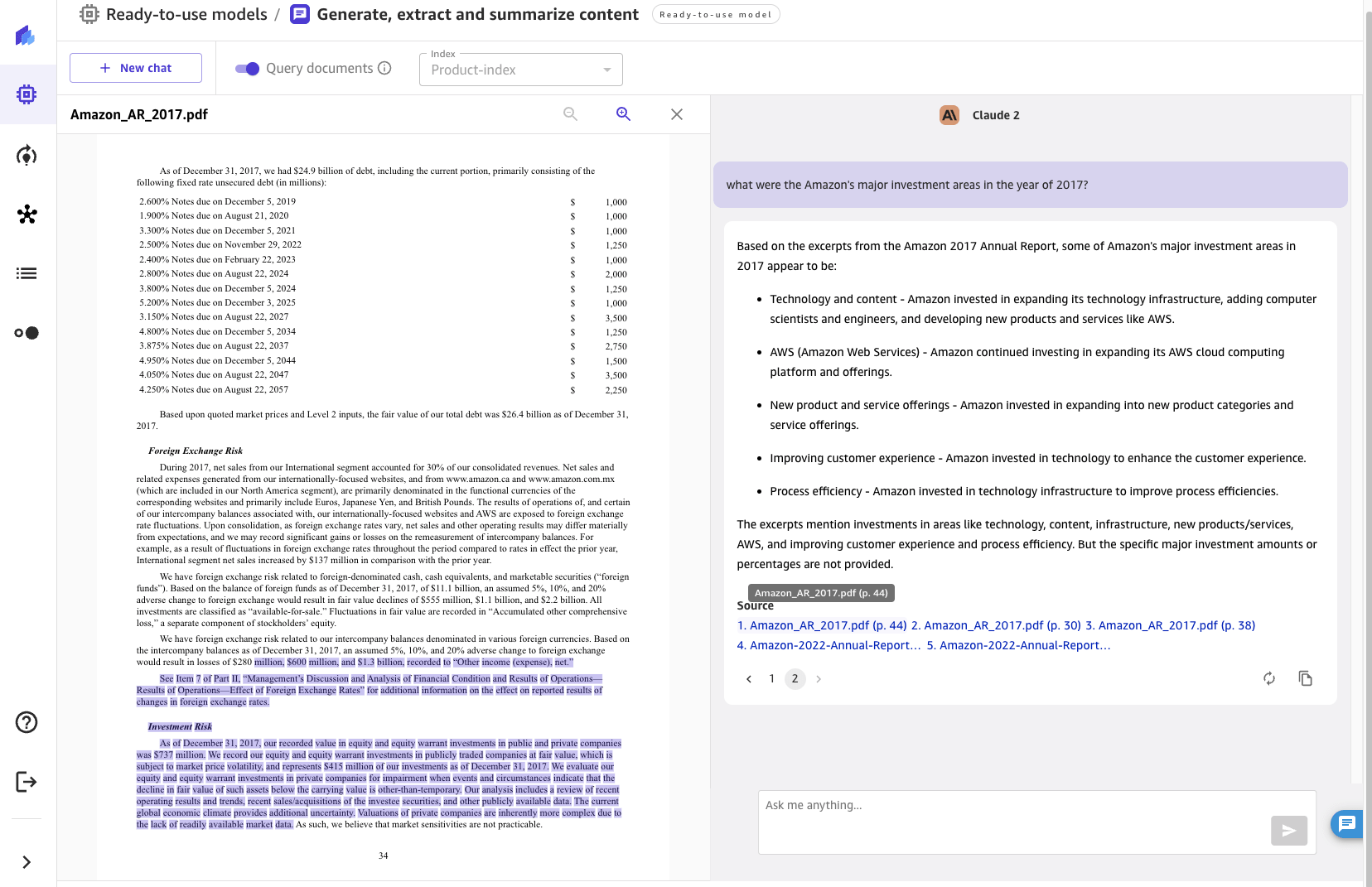This screenshot has height=887, width=1372.
Task: Select response page 1
Action: [772, 679]
